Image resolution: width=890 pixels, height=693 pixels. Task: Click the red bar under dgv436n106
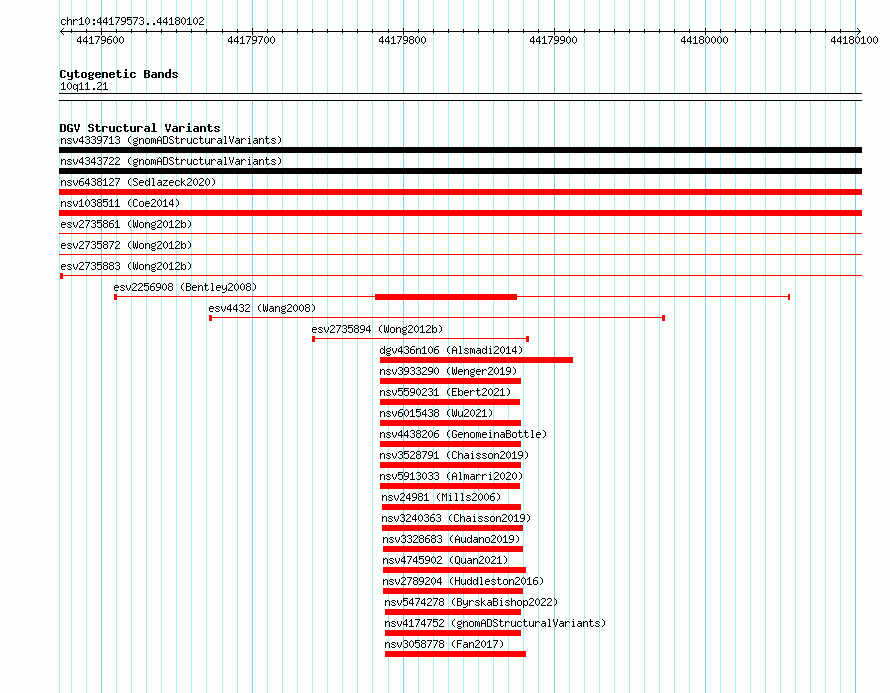[x=476, y=360]
